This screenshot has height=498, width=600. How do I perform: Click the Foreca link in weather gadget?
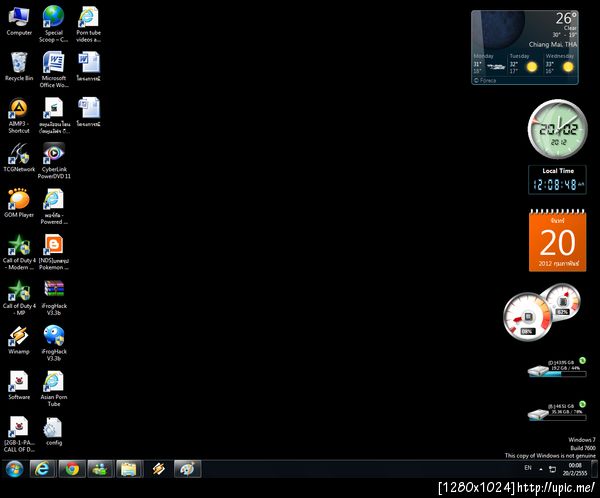tap(485, 80)
